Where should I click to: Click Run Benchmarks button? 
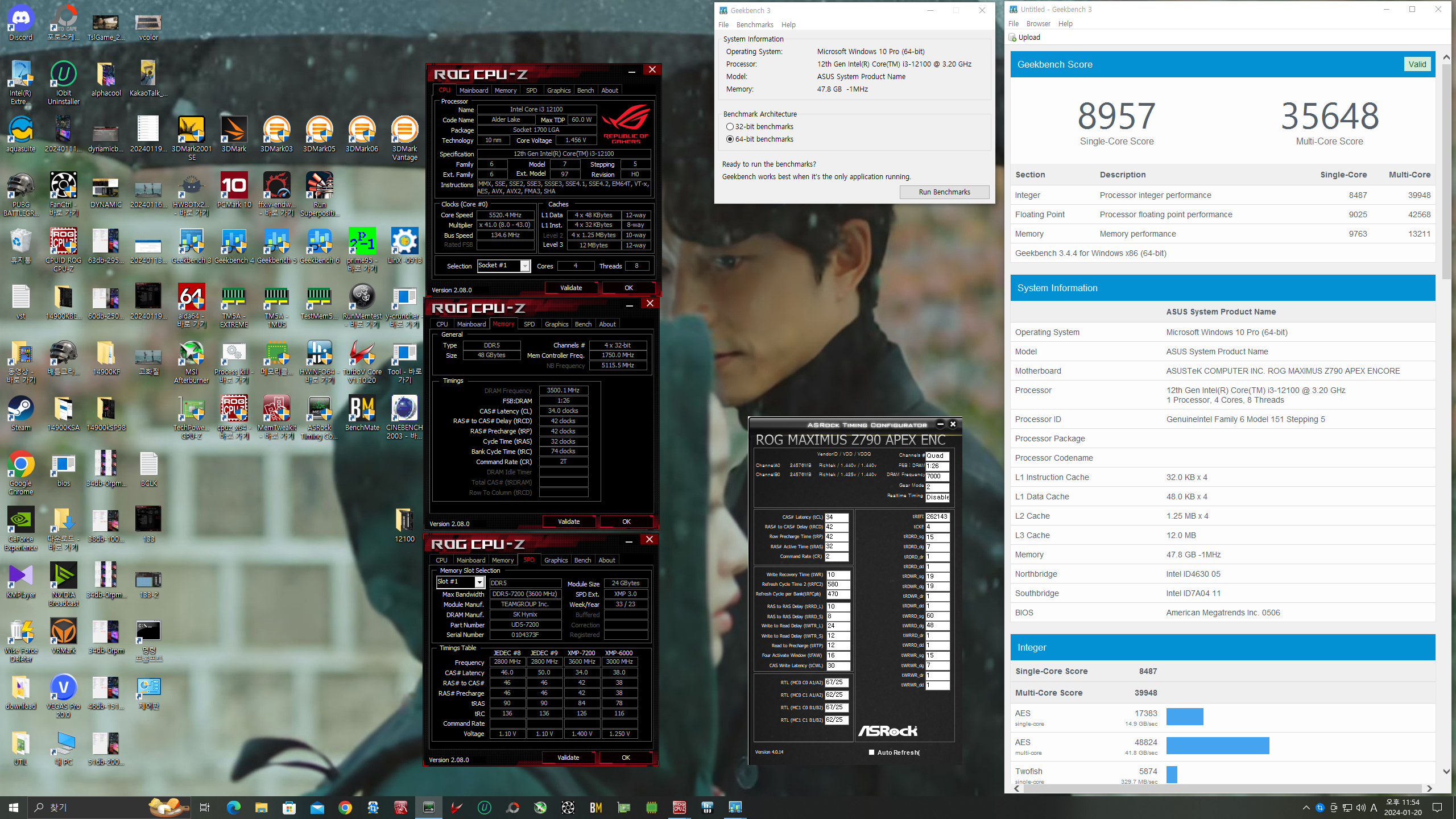[x=944, y=192]
